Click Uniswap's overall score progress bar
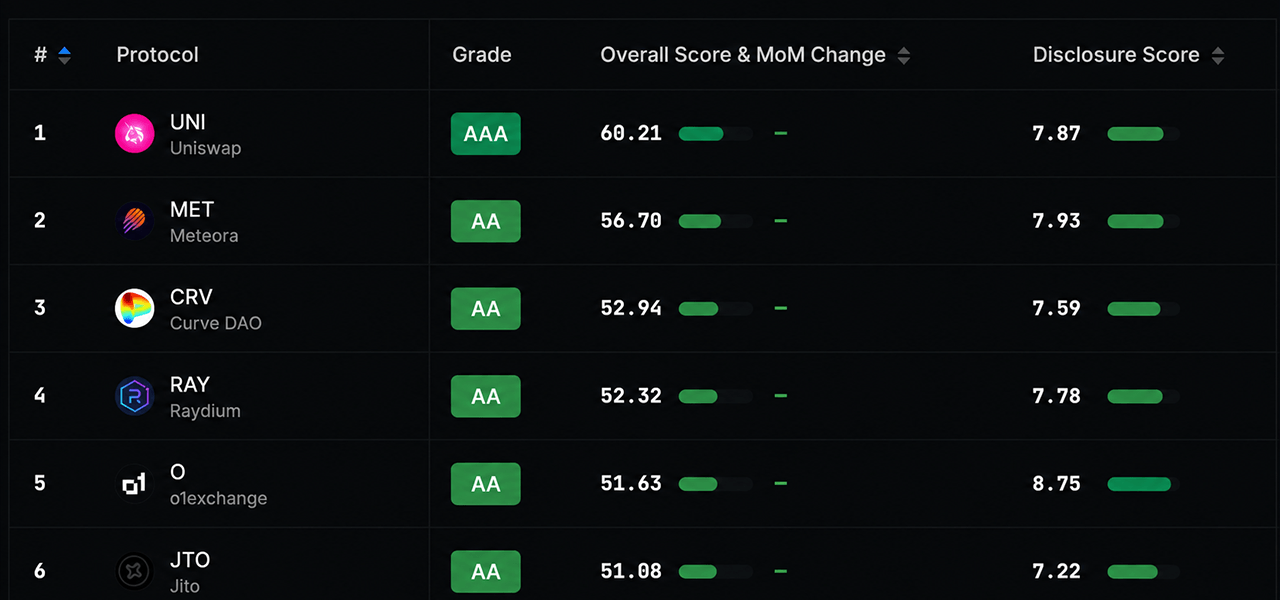Image resolution: width=1280 pixels, height=600 pixels. 715,134
